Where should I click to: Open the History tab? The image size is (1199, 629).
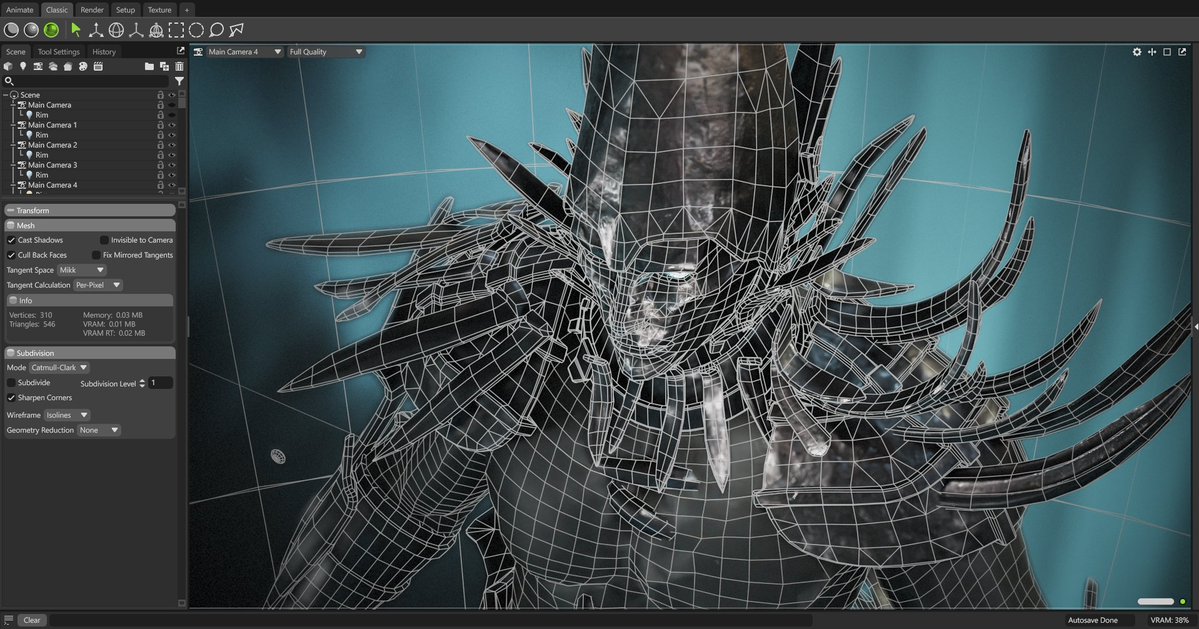pyautogui.click(x=104, y=52)
